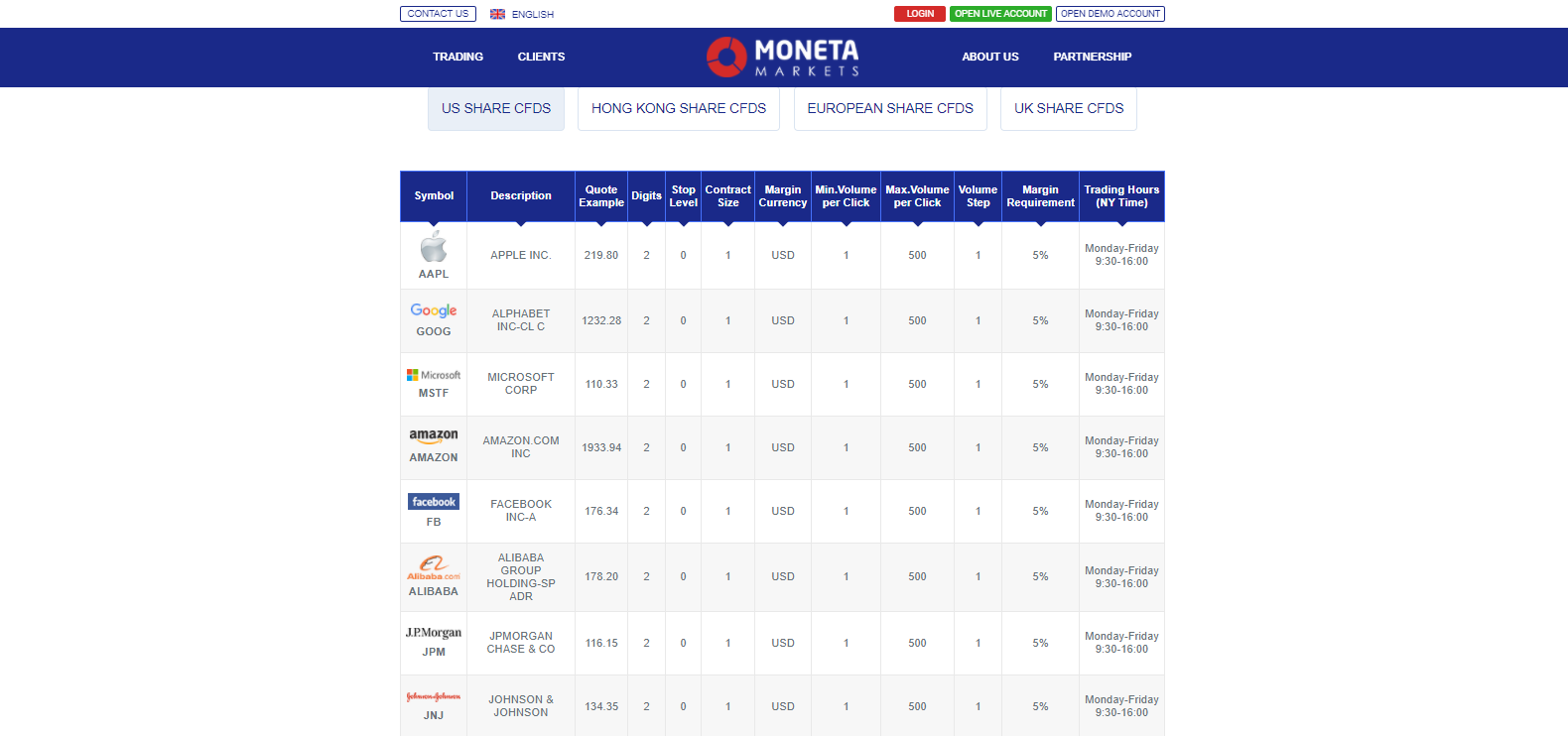
Task: Click quote value 110.33
Action: point(601,384)
